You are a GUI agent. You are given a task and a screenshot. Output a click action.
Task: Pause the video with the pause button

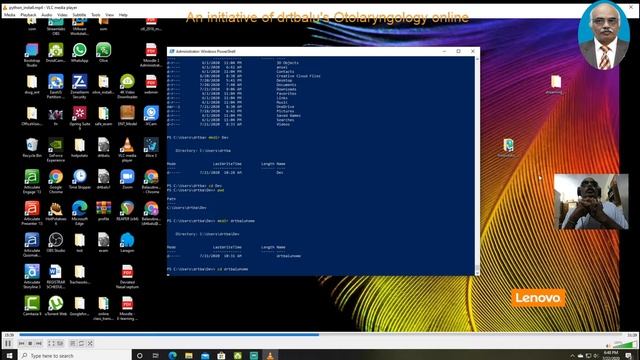pos(8,343)
